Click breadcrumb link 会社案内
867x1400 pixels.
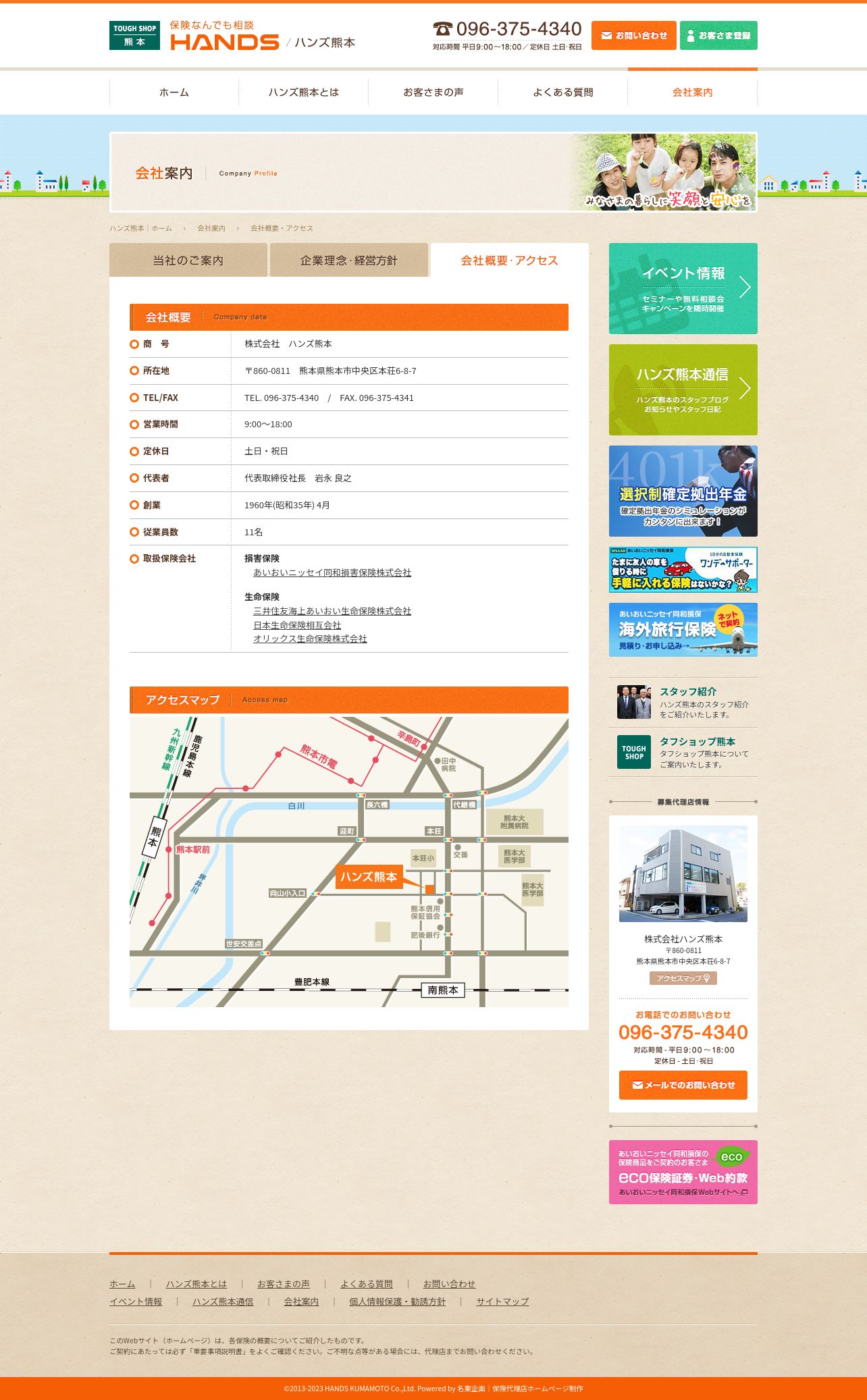pyautogui.click(x=211, y=228)
